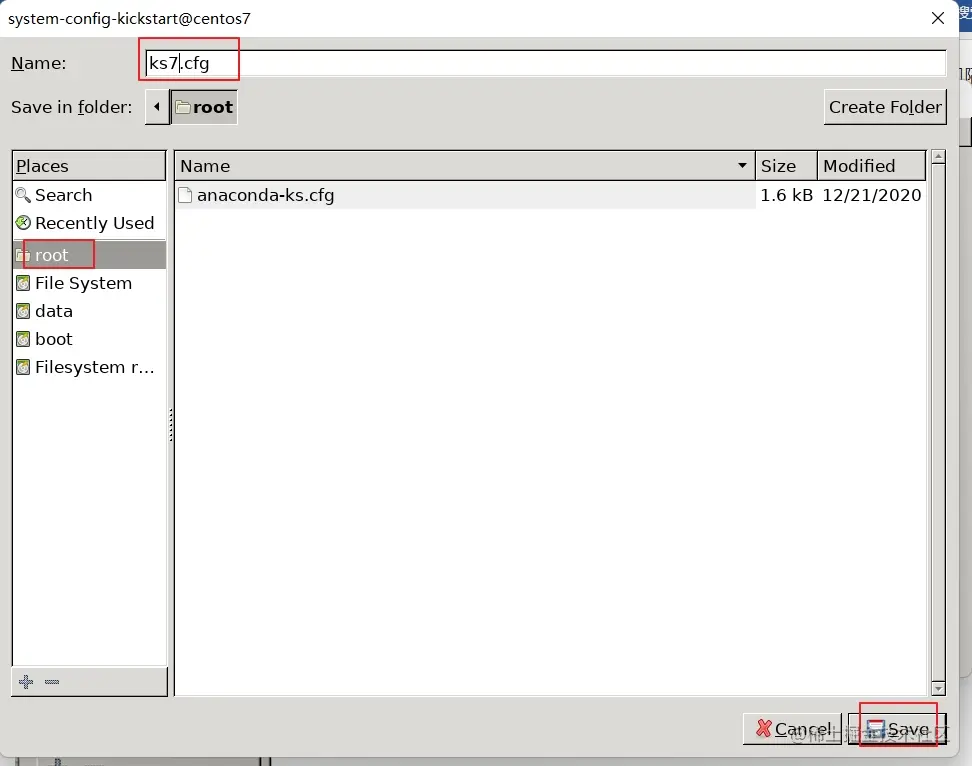This screenshot has height=766, width=972.
Task: Sort files by Size column
Action: coord(787,166)
